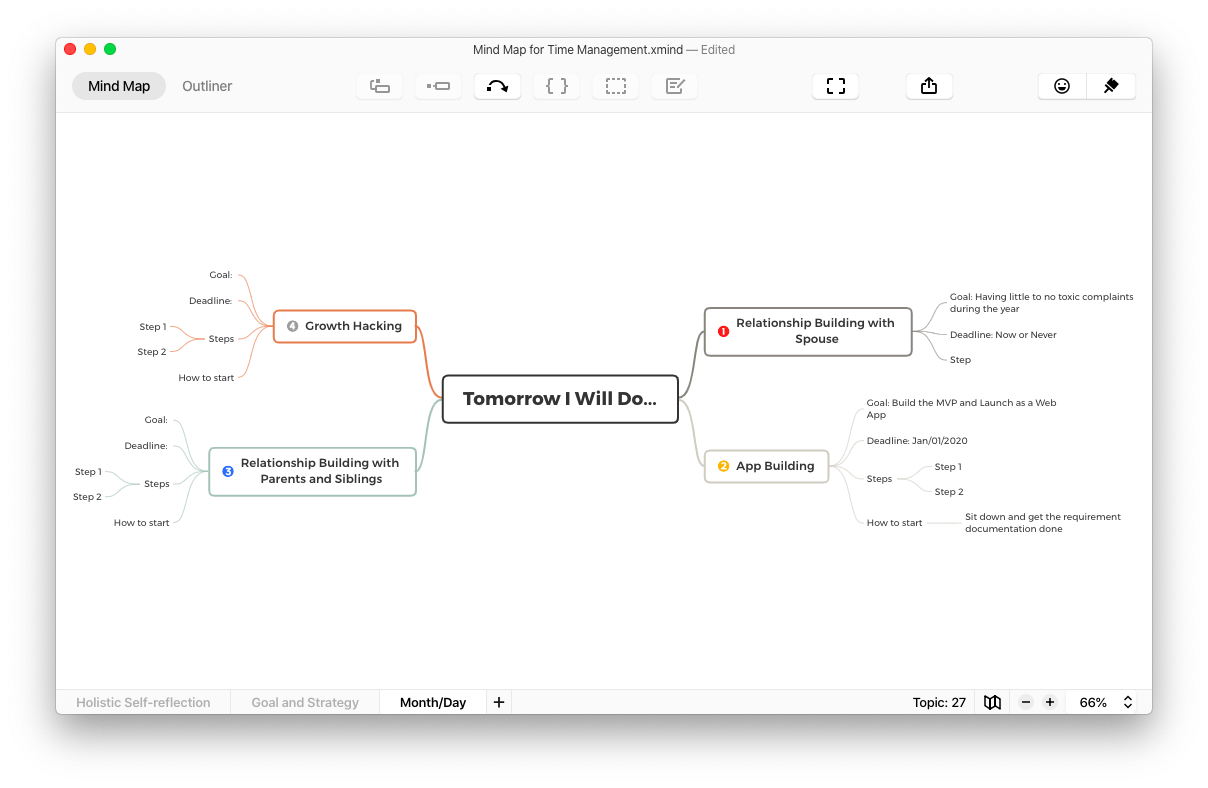The width and height of the screenshot is (1208, 788).
Task: Open zoom percentage stepper
Action: (x=1128, y=702)
